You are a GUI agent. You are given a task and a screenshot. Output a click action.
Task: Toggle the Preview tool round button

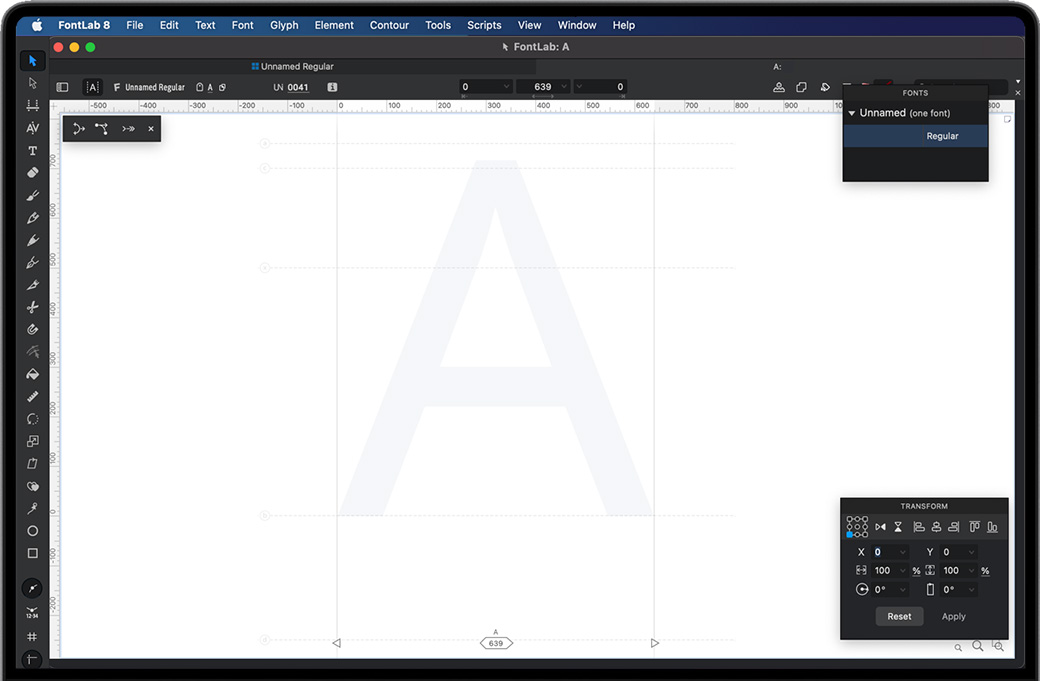coord(32,588)
